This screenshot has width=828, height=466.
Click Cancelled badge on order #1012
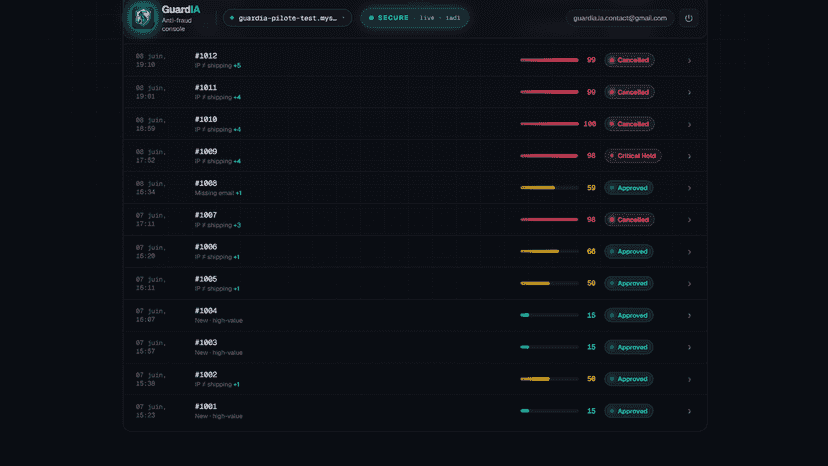629,60
